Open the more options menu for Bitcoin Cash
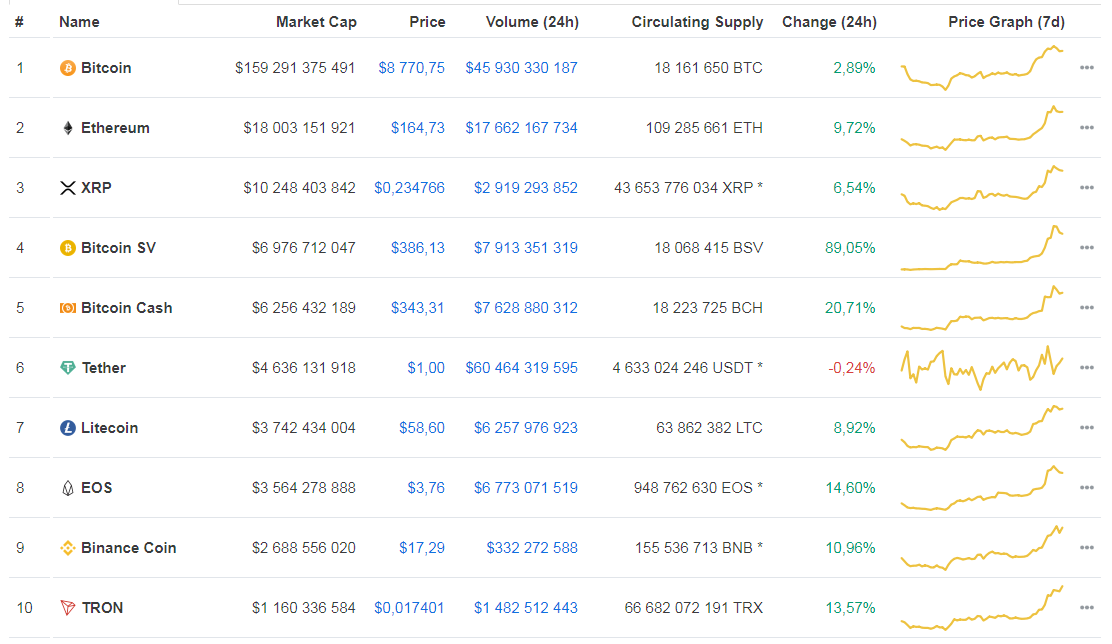 [x=1086, y=308]
